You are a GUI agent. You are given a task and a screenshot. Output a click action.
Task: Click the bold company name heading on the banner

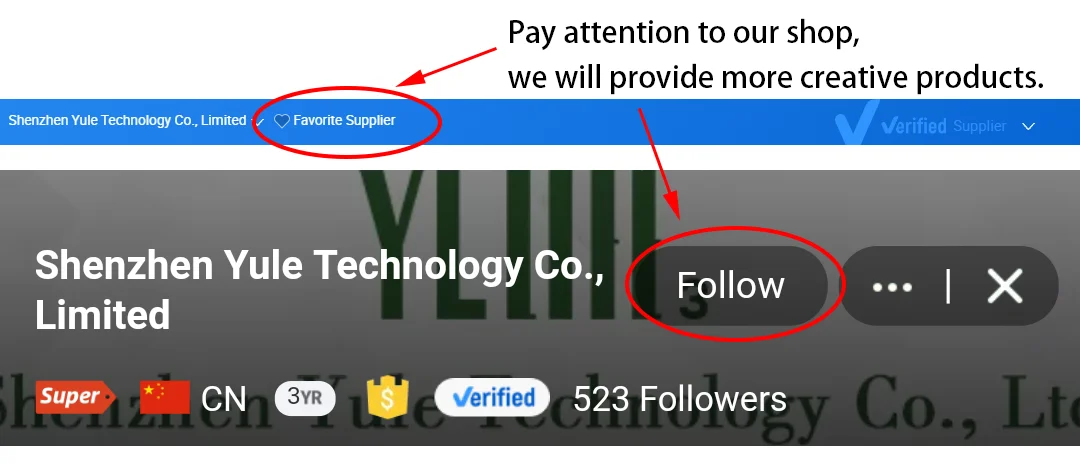click(320, 289)
